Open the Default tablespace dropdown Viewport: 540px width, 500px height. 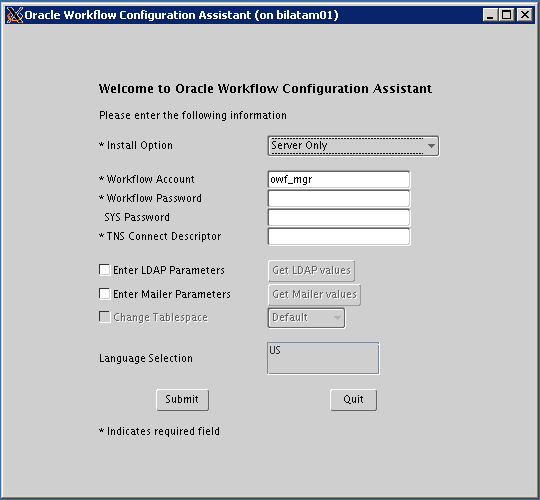(307, 318)
